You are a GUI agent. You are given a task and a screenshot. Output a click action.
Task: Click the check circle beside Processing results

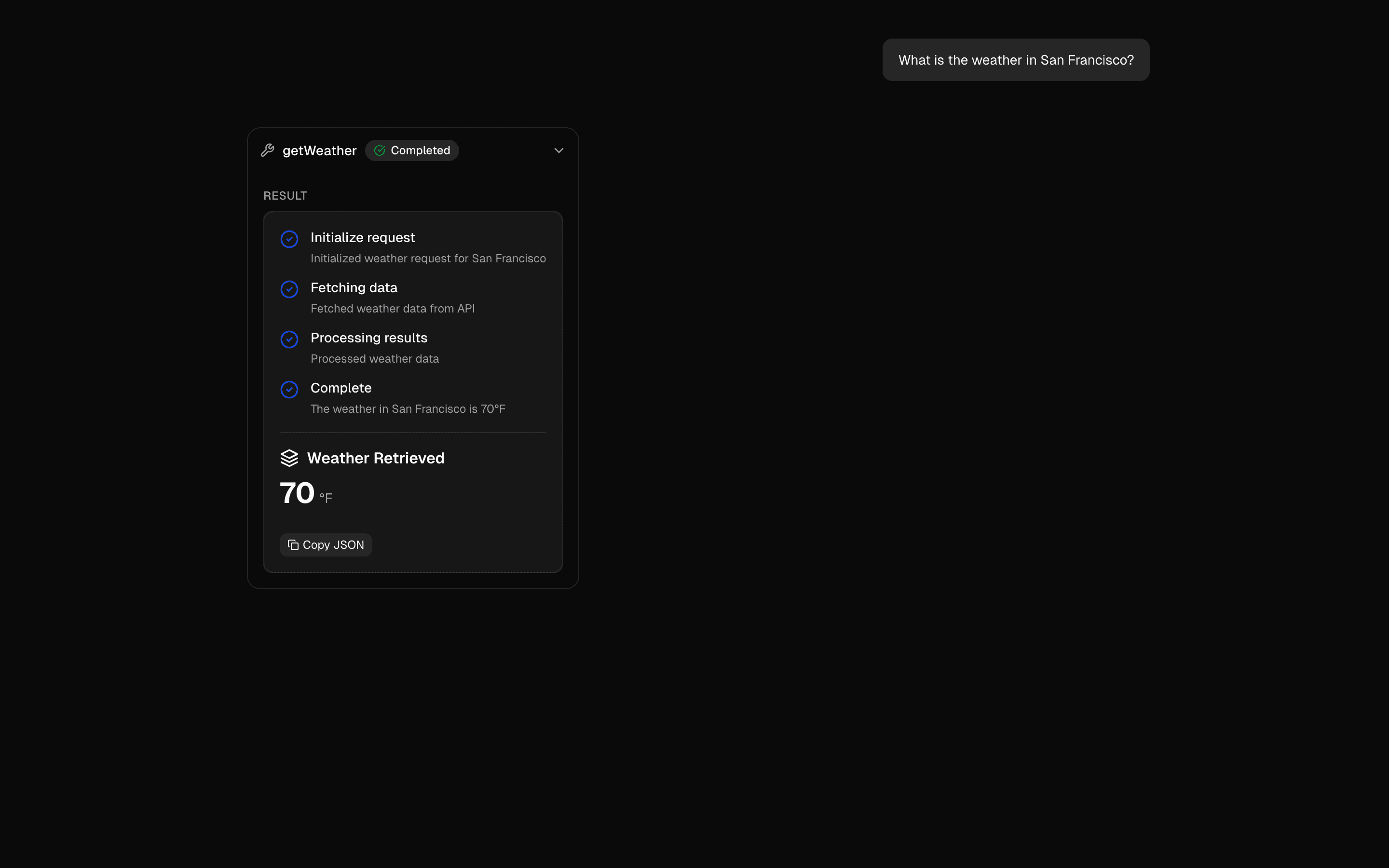[289, 339]
